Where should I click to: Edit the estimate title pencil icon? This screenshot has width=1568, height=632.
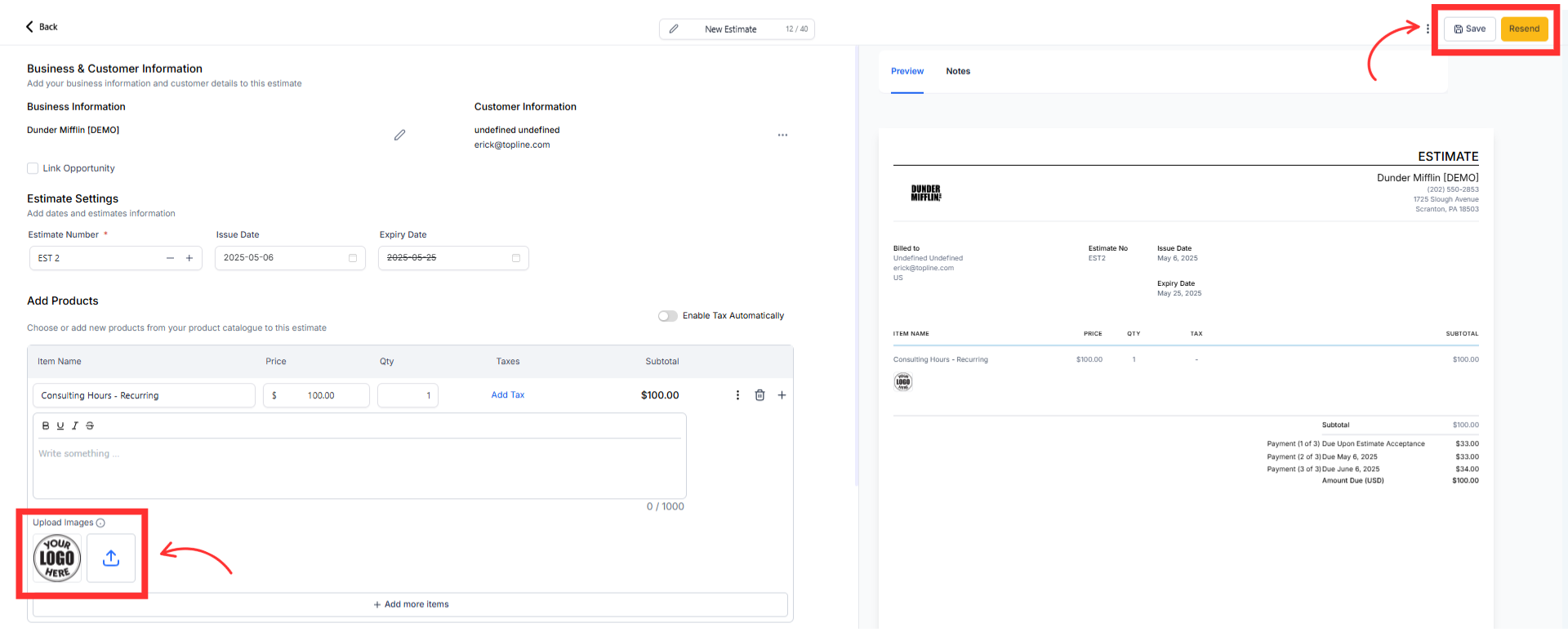pyautogui.click(x=674, y=29)
